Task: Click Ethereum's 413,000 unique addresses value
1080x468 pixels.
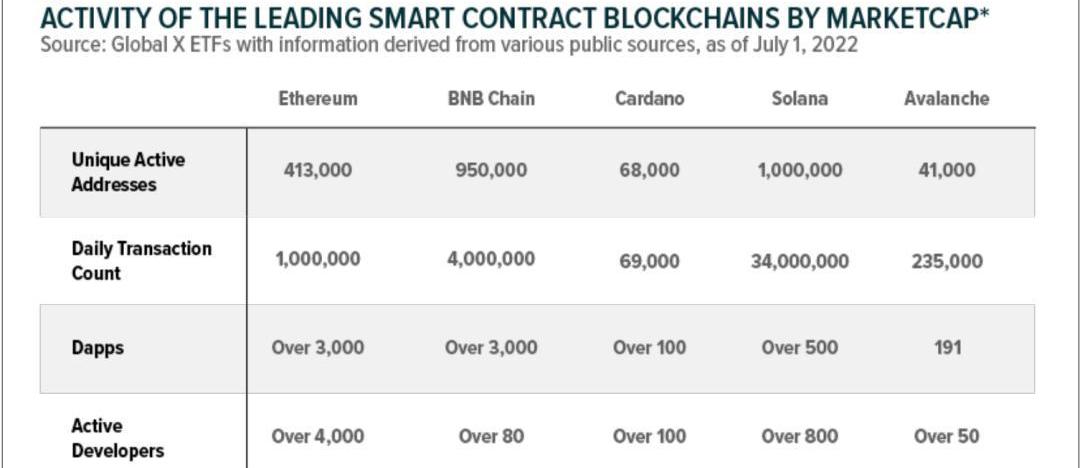Action: point(318,170)
